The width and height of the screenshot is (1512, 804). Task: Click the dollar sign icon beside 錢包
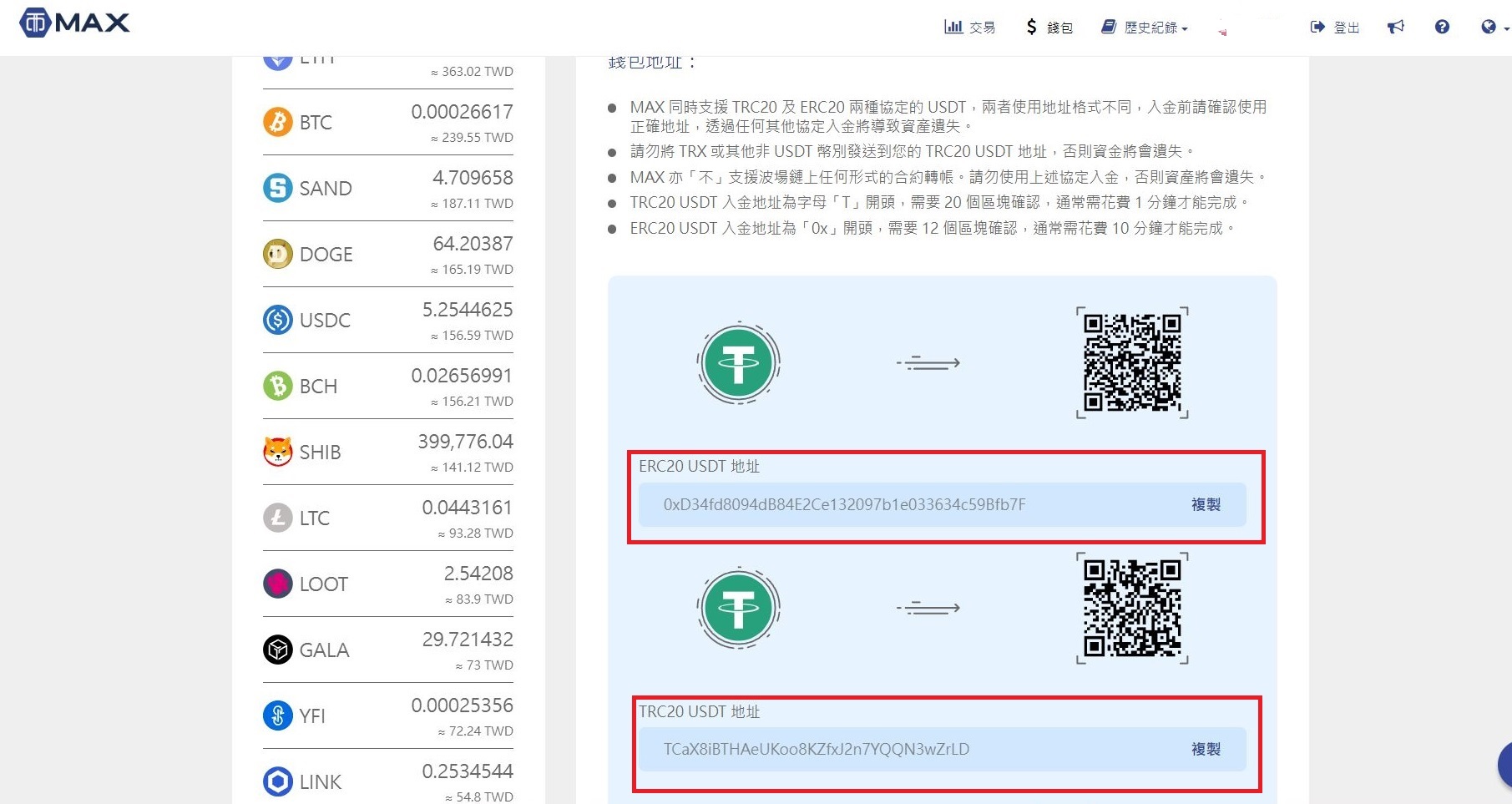click(1032, 27)
